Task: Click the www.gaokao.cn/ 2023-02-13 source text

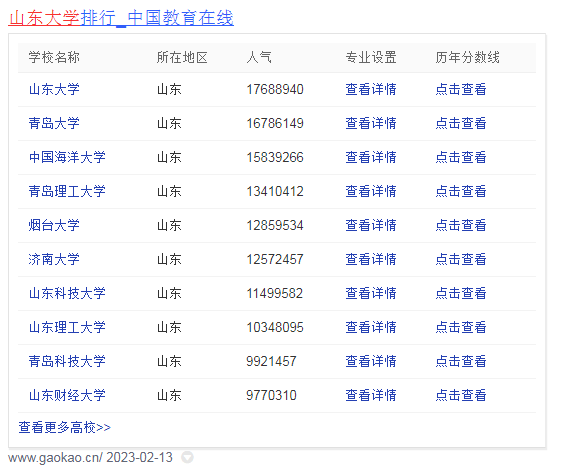Action: click(90, 457)
